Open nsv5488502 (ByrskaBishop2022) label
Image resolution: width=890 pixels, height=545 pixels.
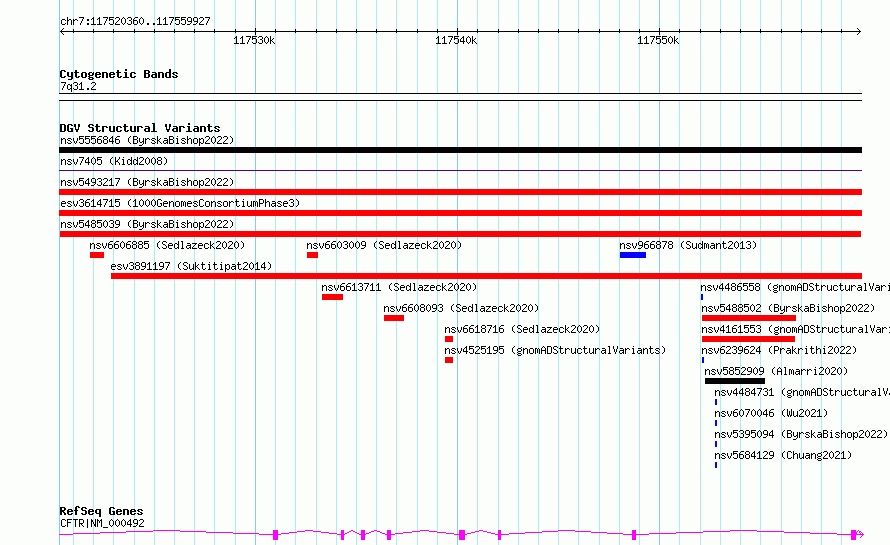pyautogui.click(x=788, y=308)
